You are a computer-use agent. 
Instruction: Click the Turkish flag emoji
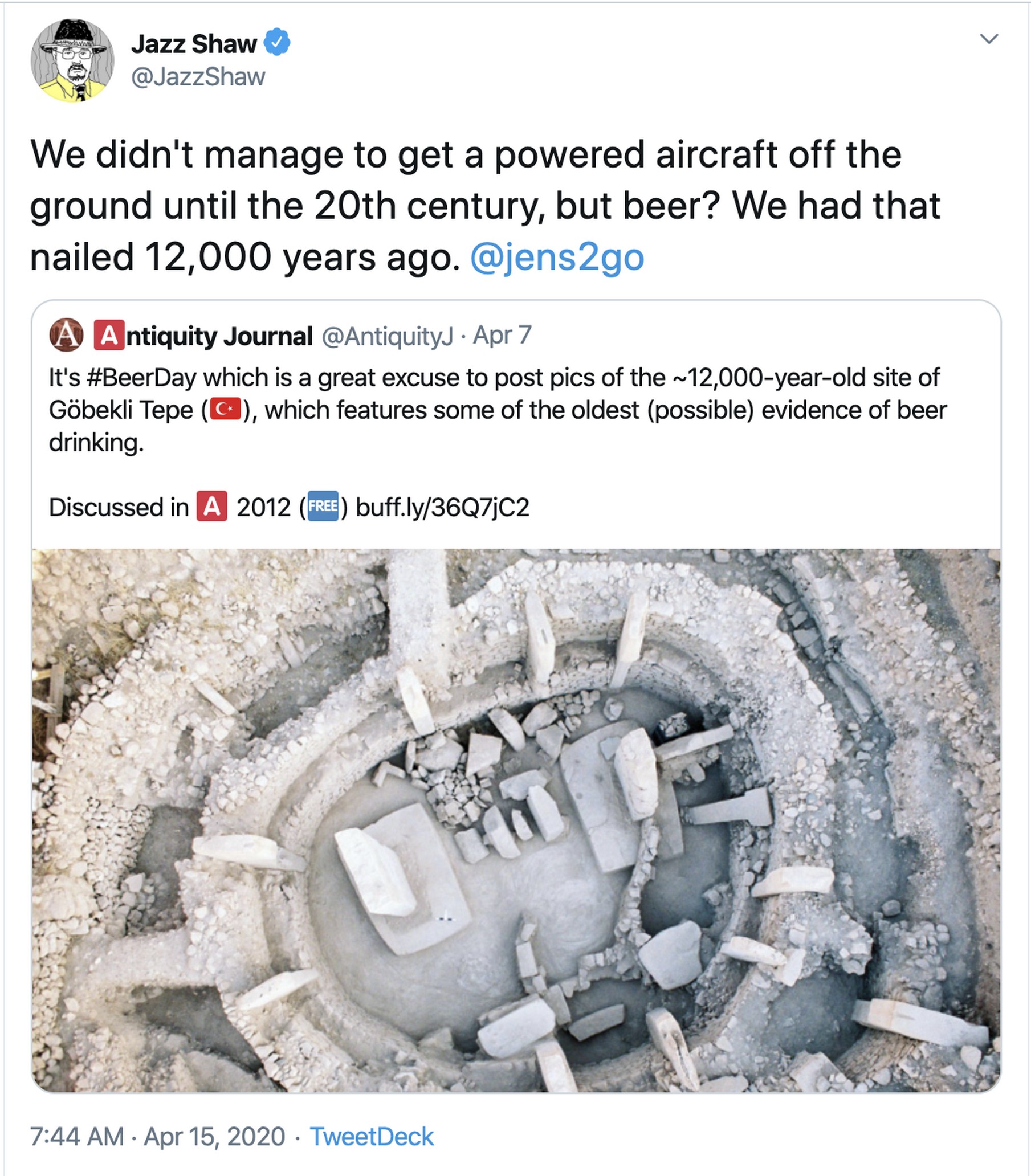click(225, 410)
